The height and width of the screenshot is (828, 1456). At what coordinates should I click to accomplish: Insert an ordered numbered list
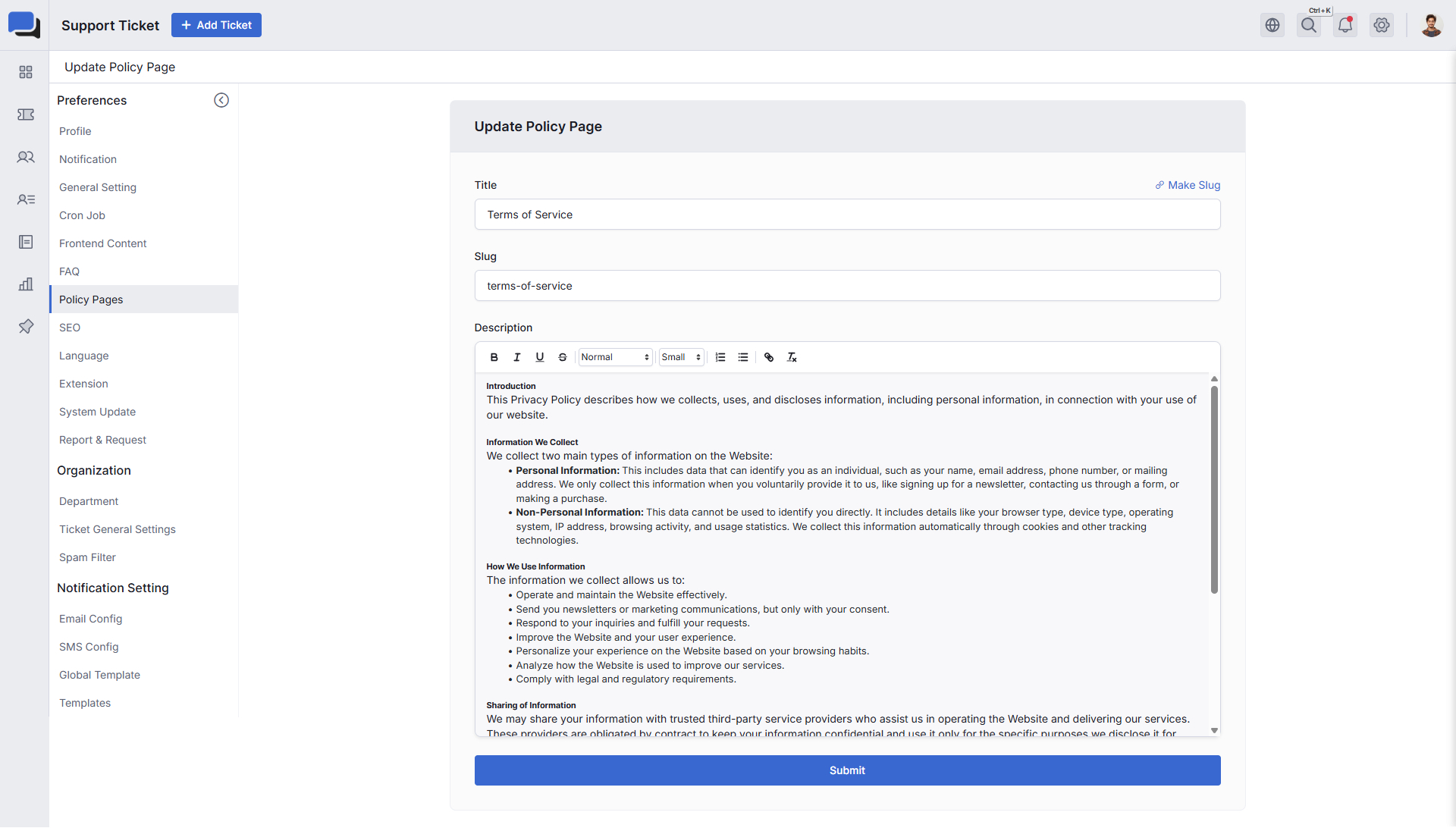pos(720,357)
